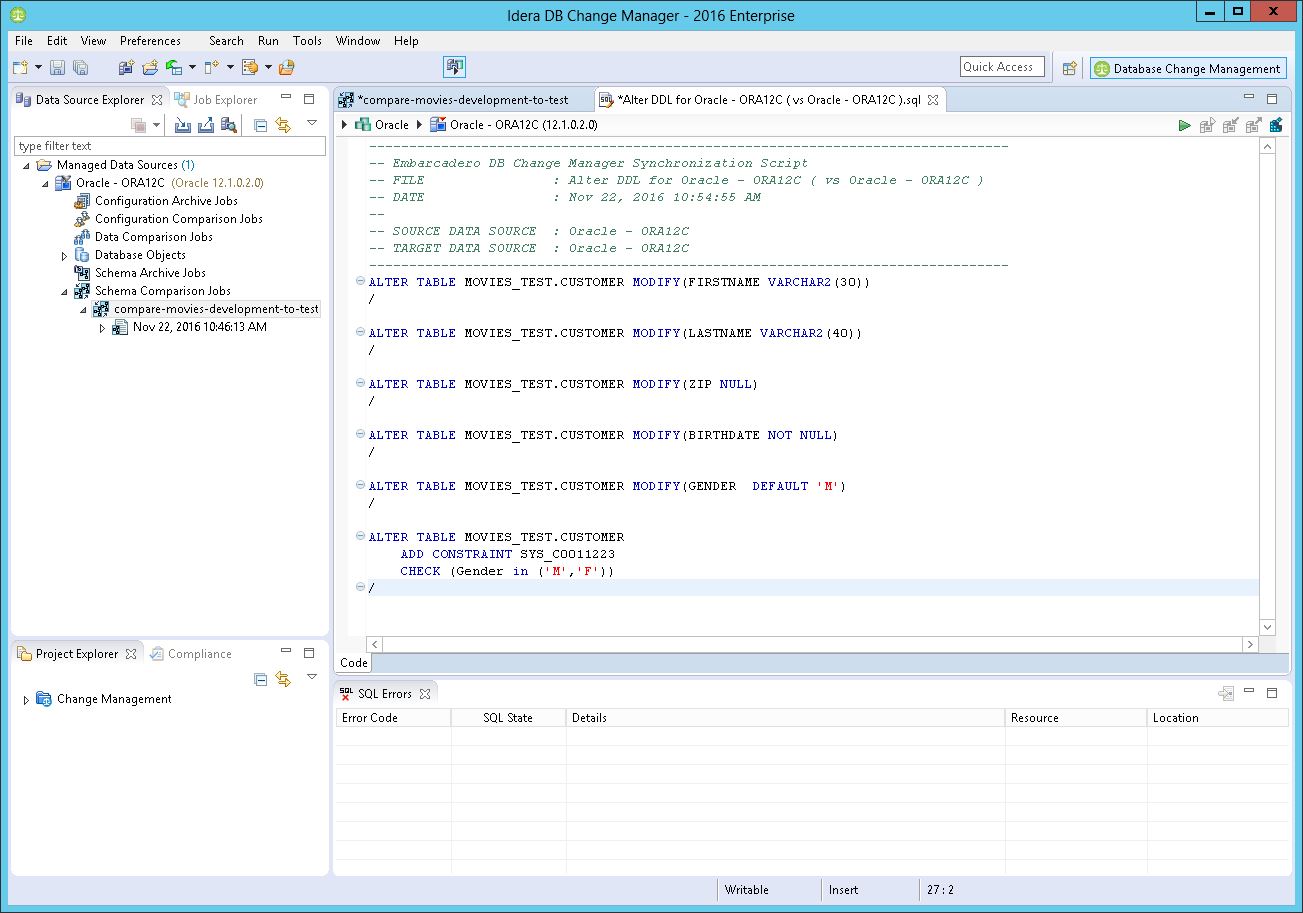1303x913 pixels.
Task: Click the green arrow table toolbar icon
Action: 174,68
